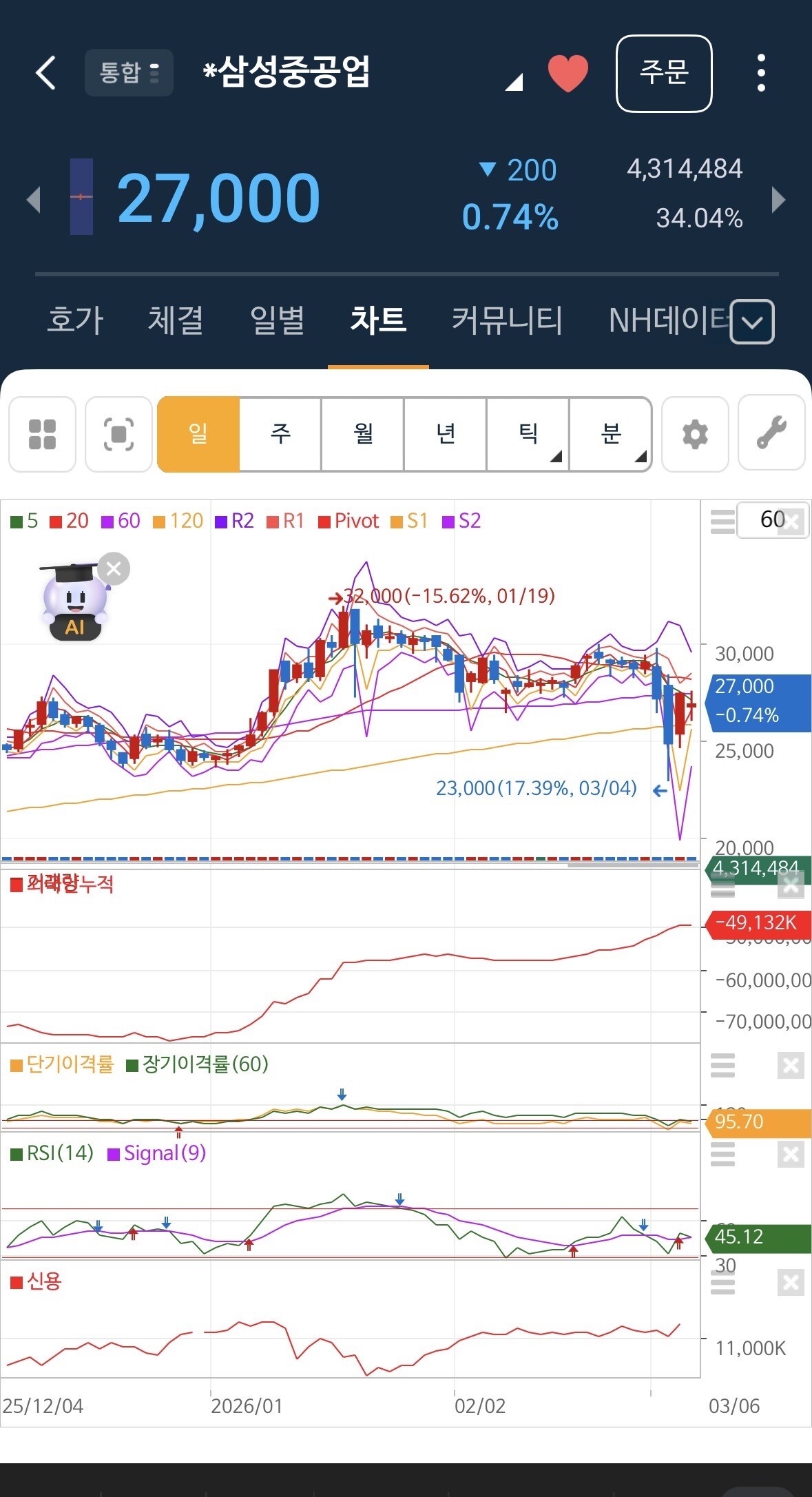Tap the S2 support legend
This screenshot has height=1497, width=812.
pyautogui.click(x=461, y=521)
